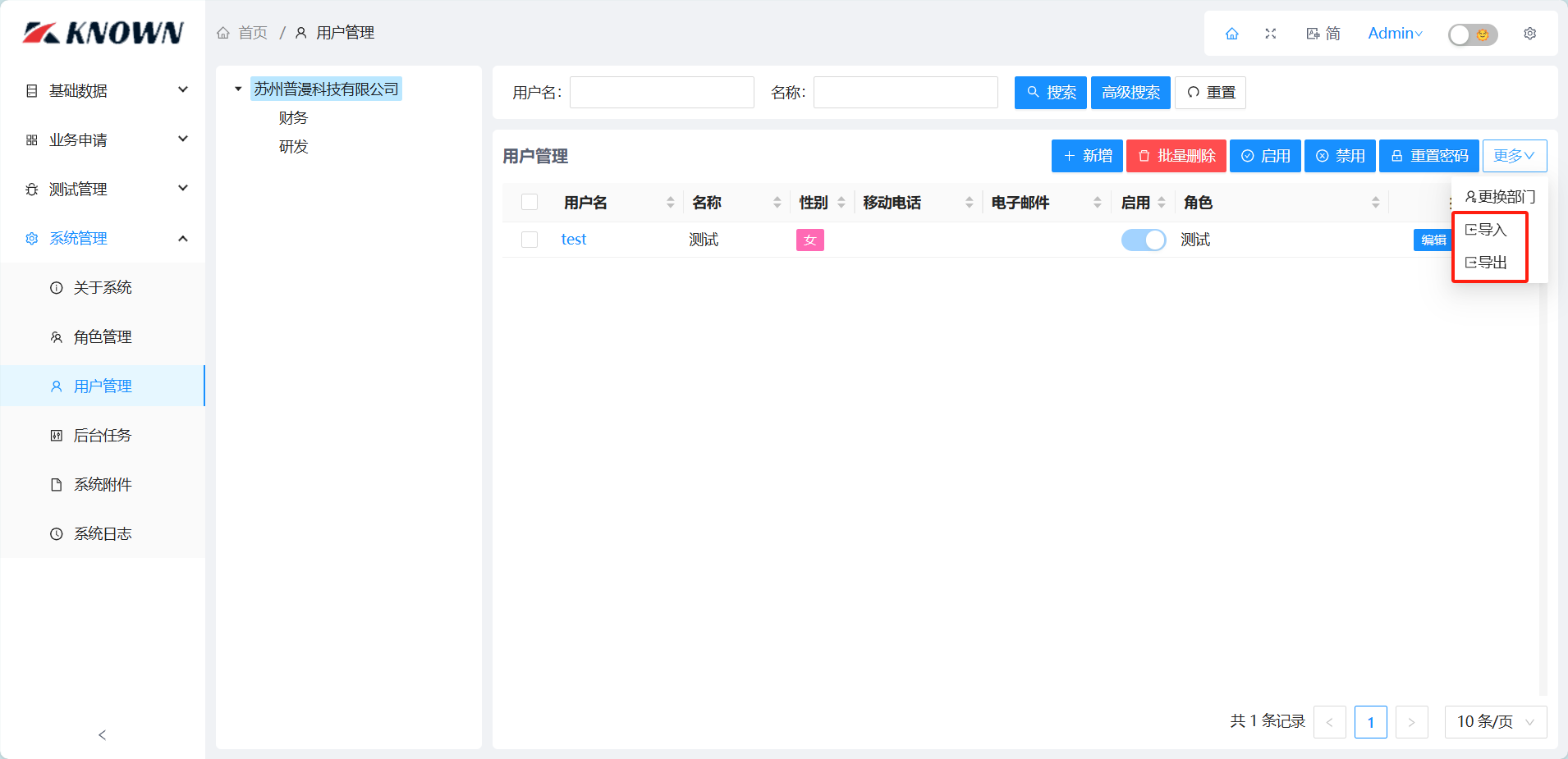
Task: Open the 更多 actions dropdown
Action: click(1515, 156)
